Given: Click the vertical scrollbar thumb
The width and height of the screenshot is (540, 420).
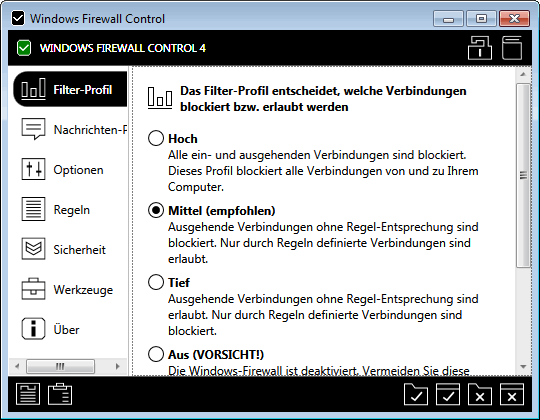Looking at the screenshot, I should 523,175.
